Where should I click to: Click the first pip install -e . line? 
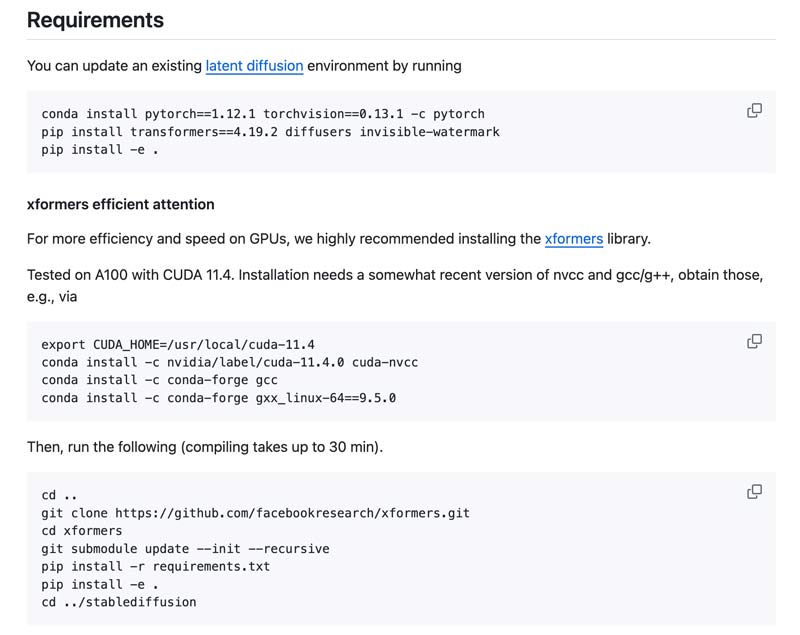coord(100,149)
